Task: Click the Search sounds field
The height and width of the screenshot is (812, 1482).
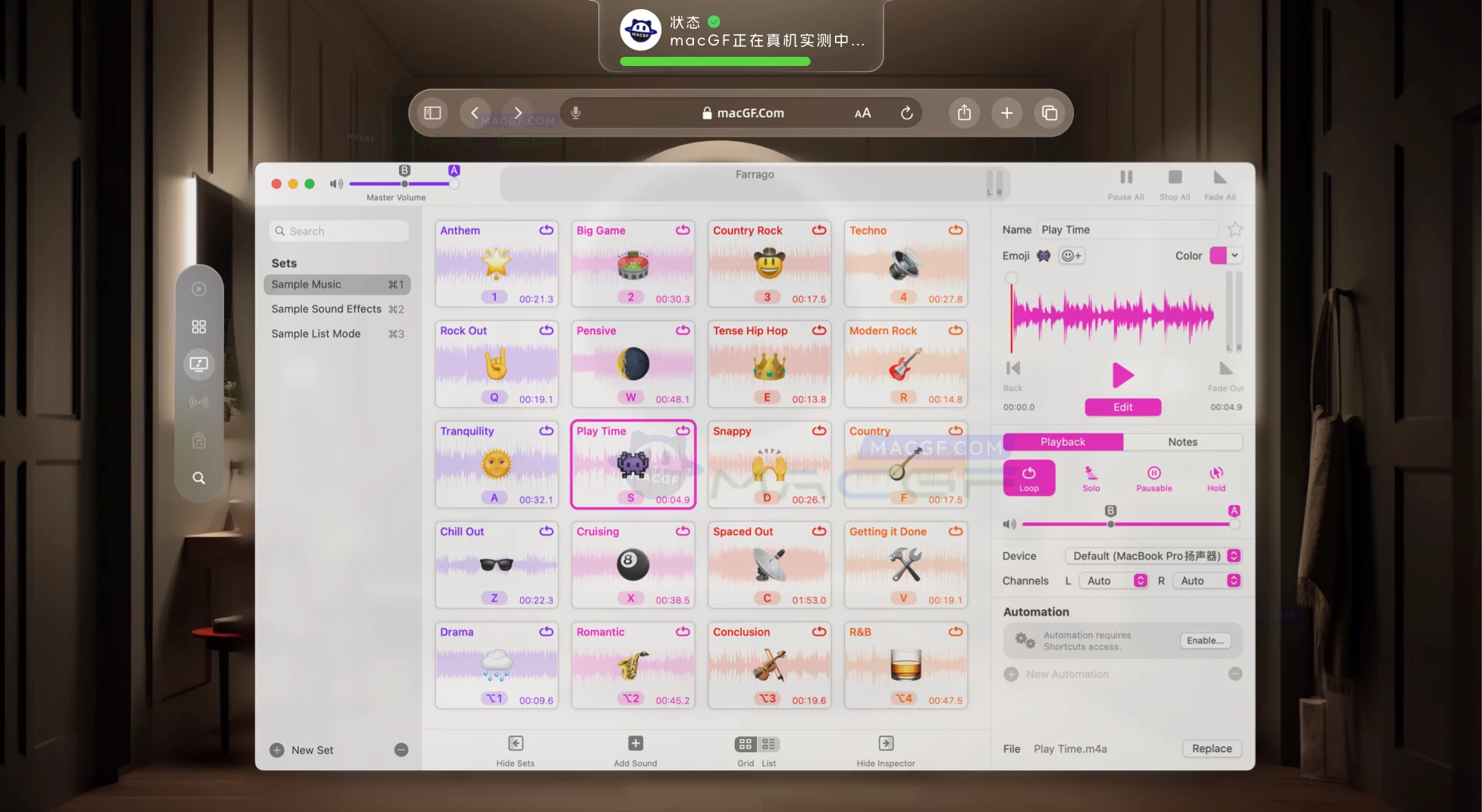Action: 339,231
